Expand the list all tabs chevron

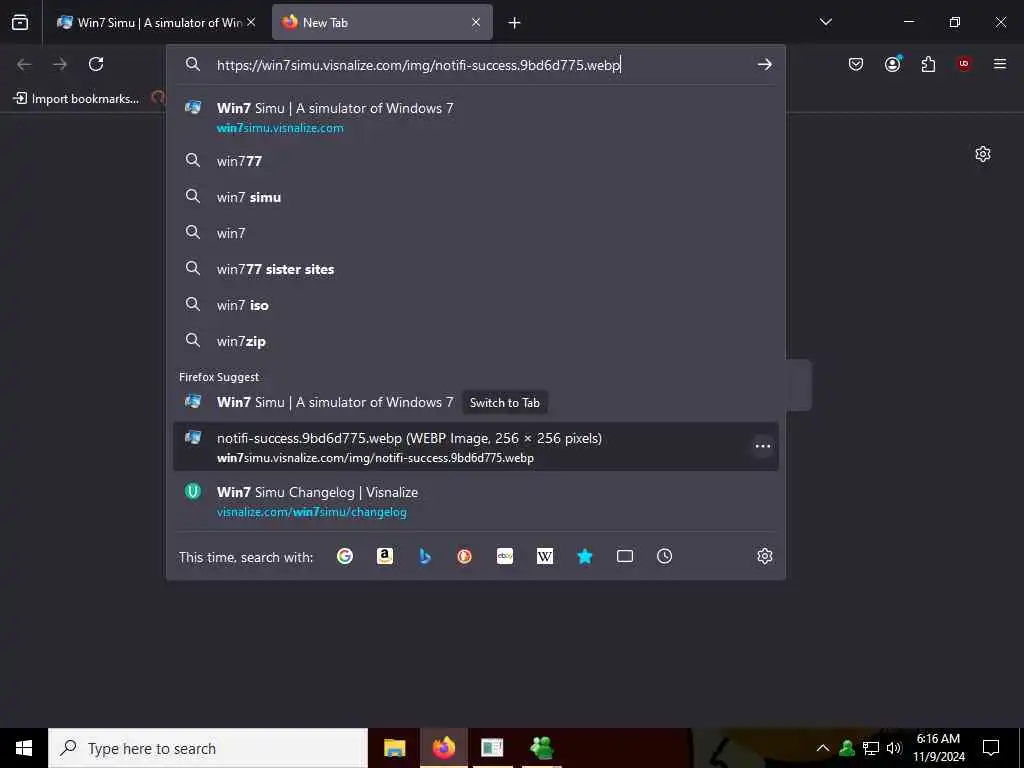825,22
